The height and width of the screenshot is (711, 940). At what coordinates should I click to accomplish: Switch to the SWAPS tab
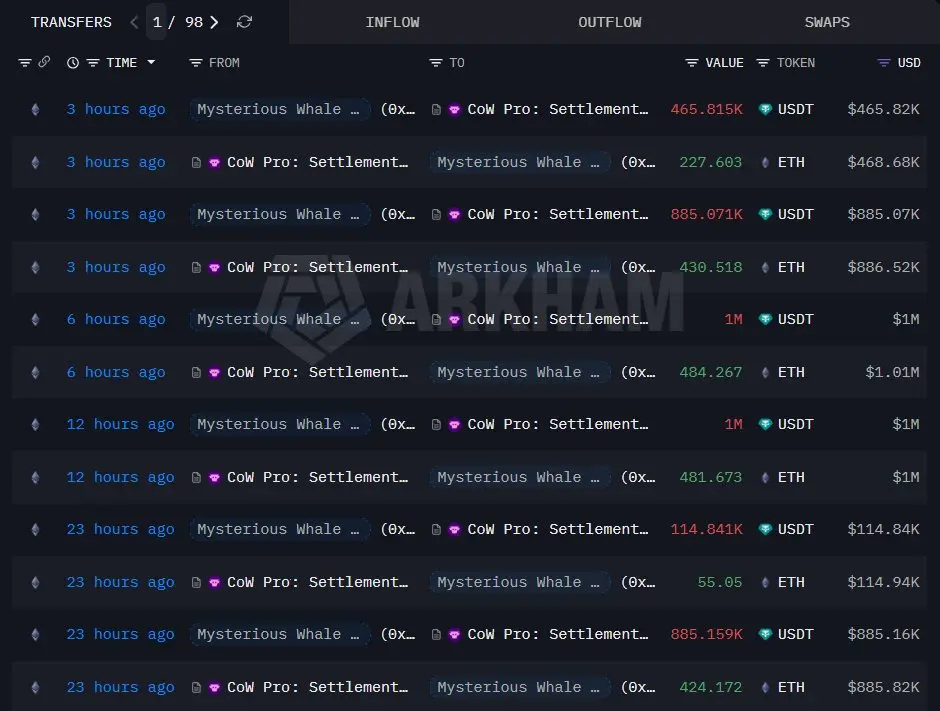(x=827, y=22)
